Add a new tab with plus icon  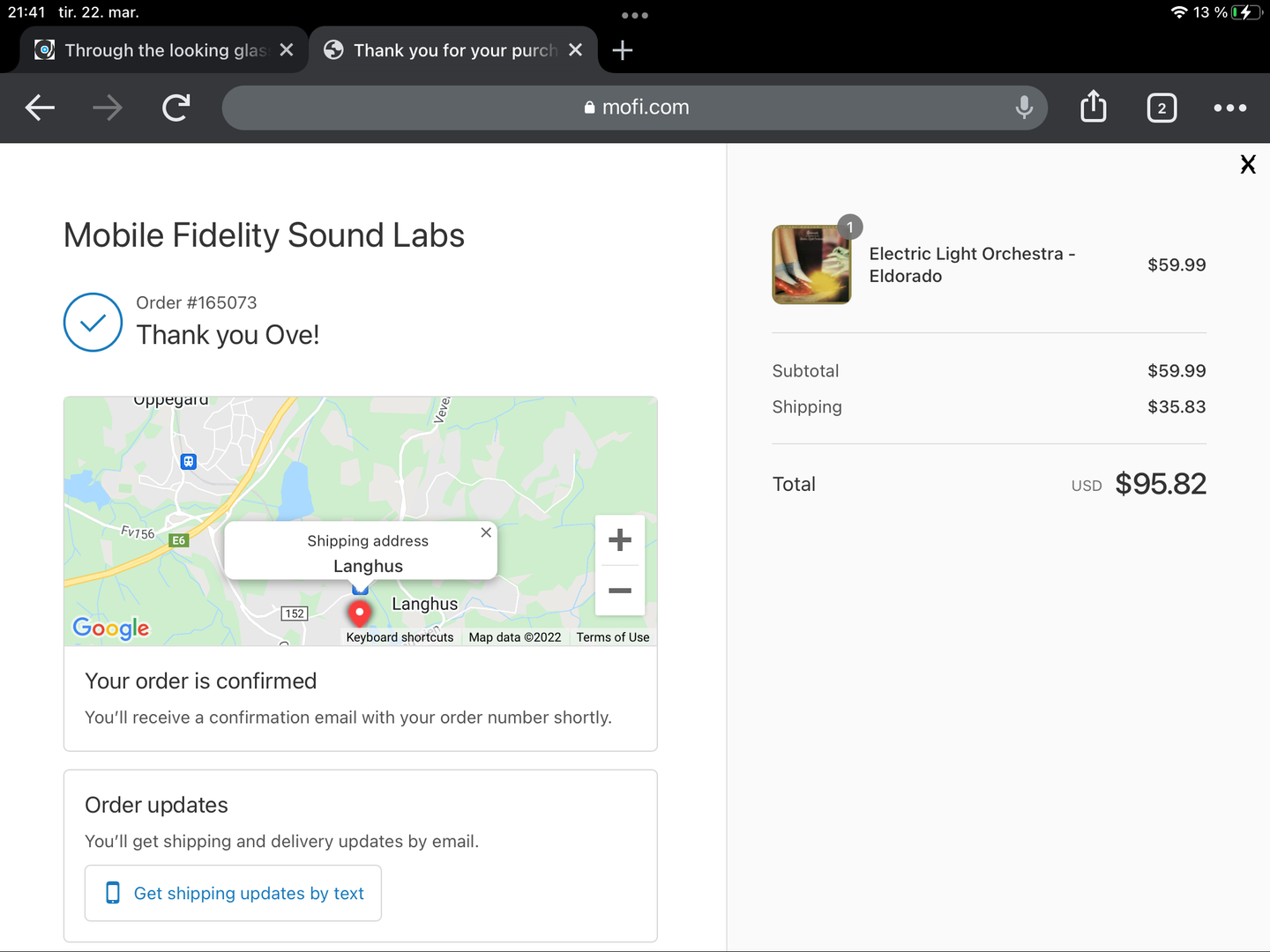[x=623, y=50]
